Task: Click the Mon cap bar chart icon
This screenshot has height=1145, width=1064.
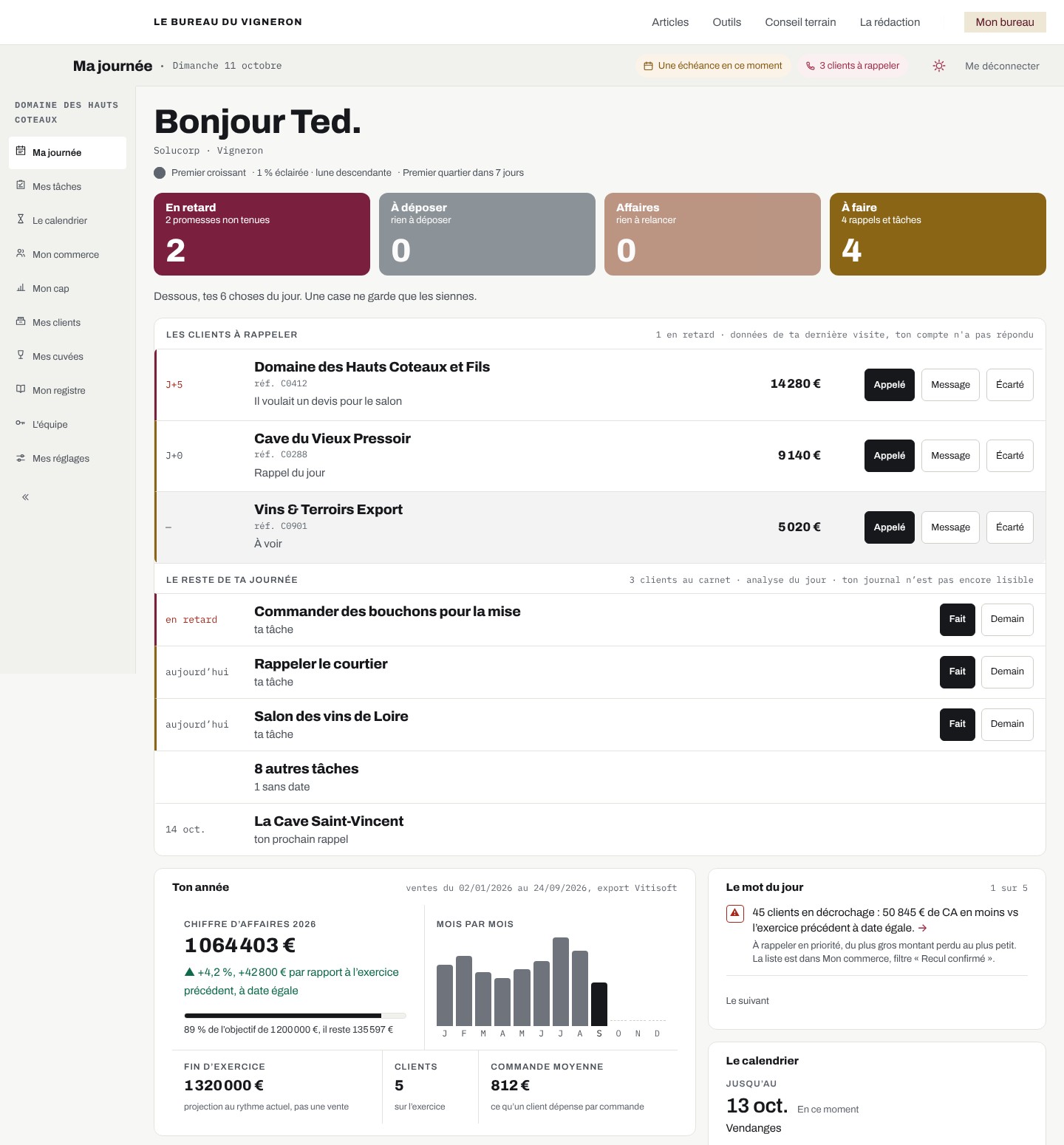Action: (21, 287)
